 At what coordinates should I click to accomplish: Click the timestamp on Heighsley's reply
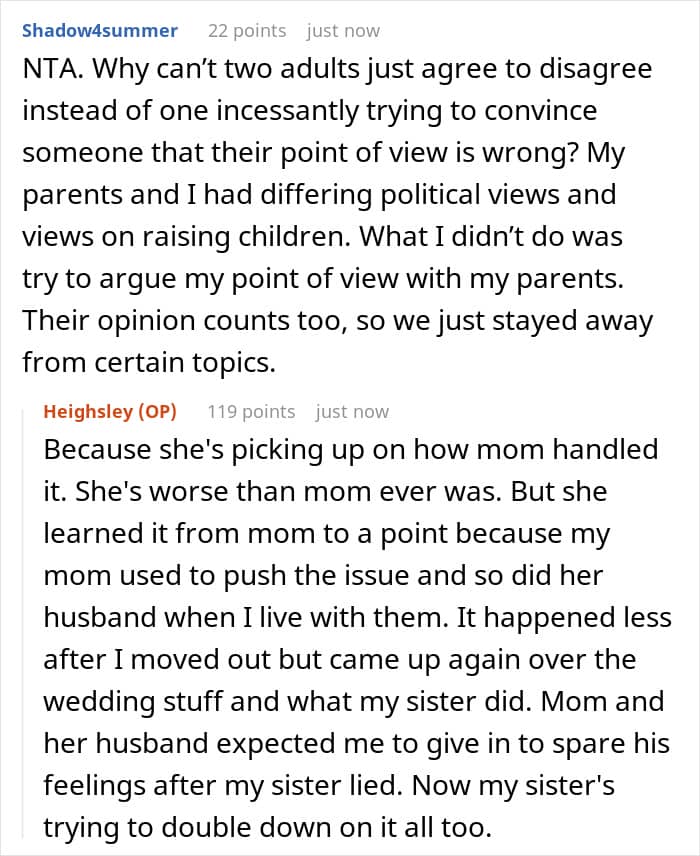pyautogui.click(x=352, y=412)
